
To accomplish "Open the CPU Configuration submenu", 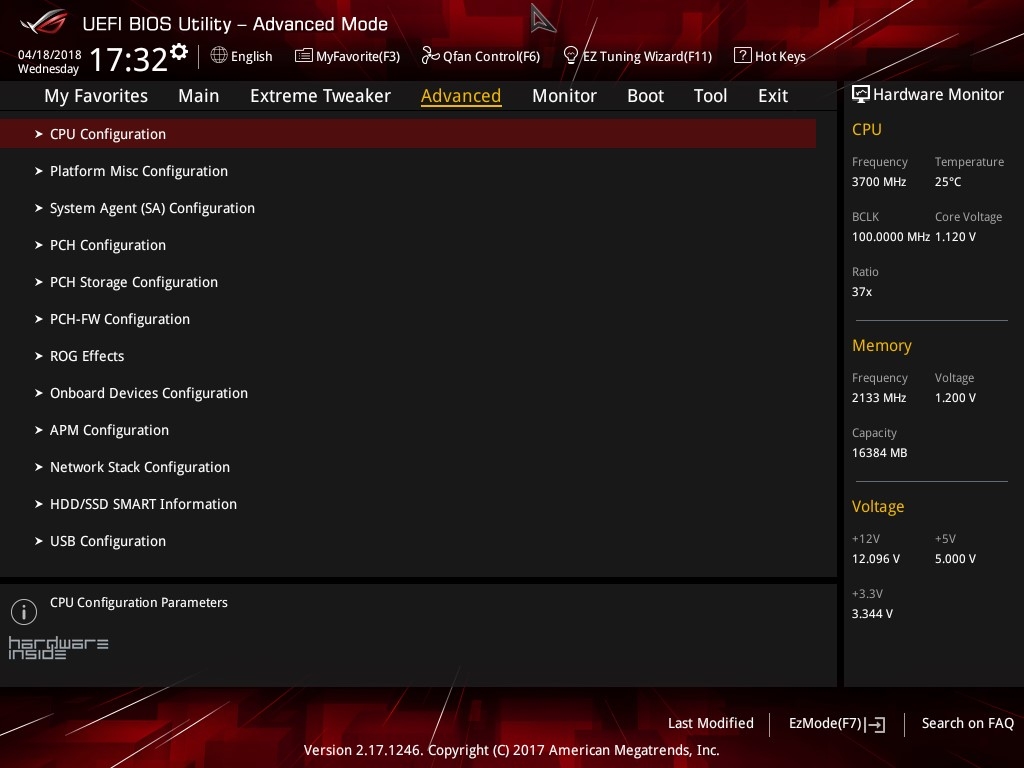I will coord(408,134).
